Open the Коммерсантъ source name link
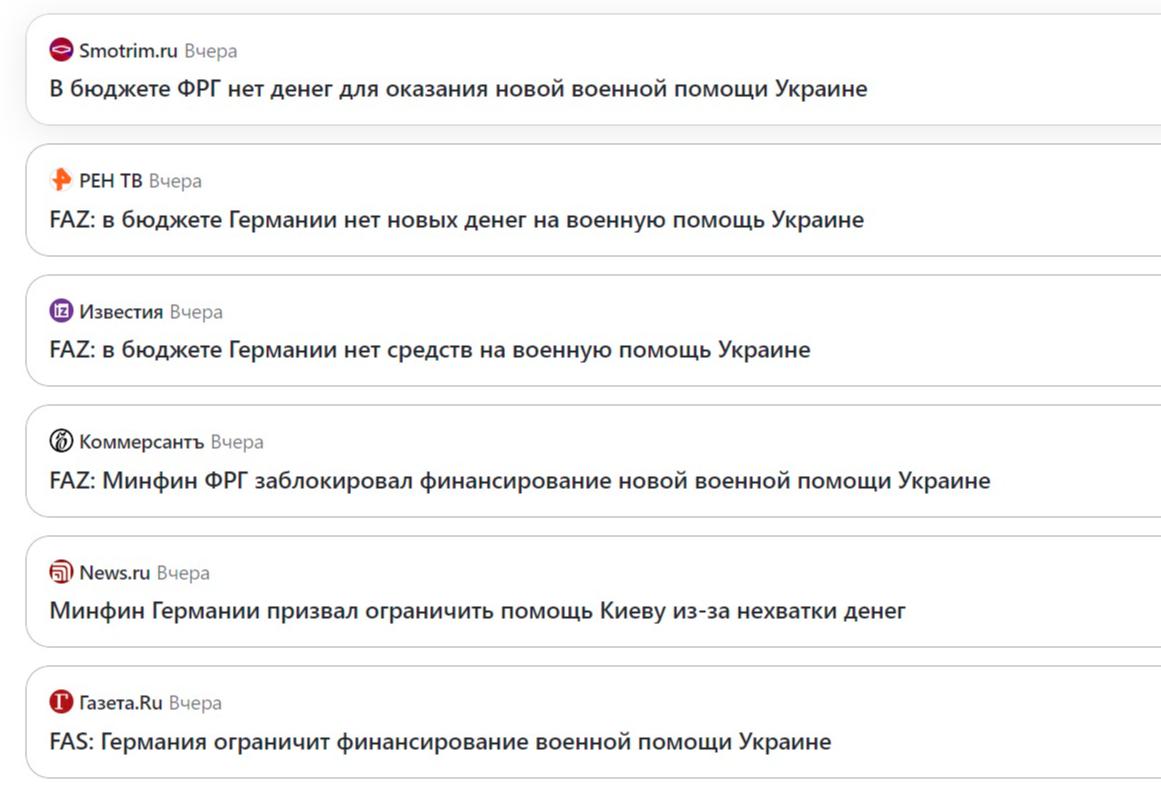Viewport: 1161px width, 789px height. click(141, 442)
